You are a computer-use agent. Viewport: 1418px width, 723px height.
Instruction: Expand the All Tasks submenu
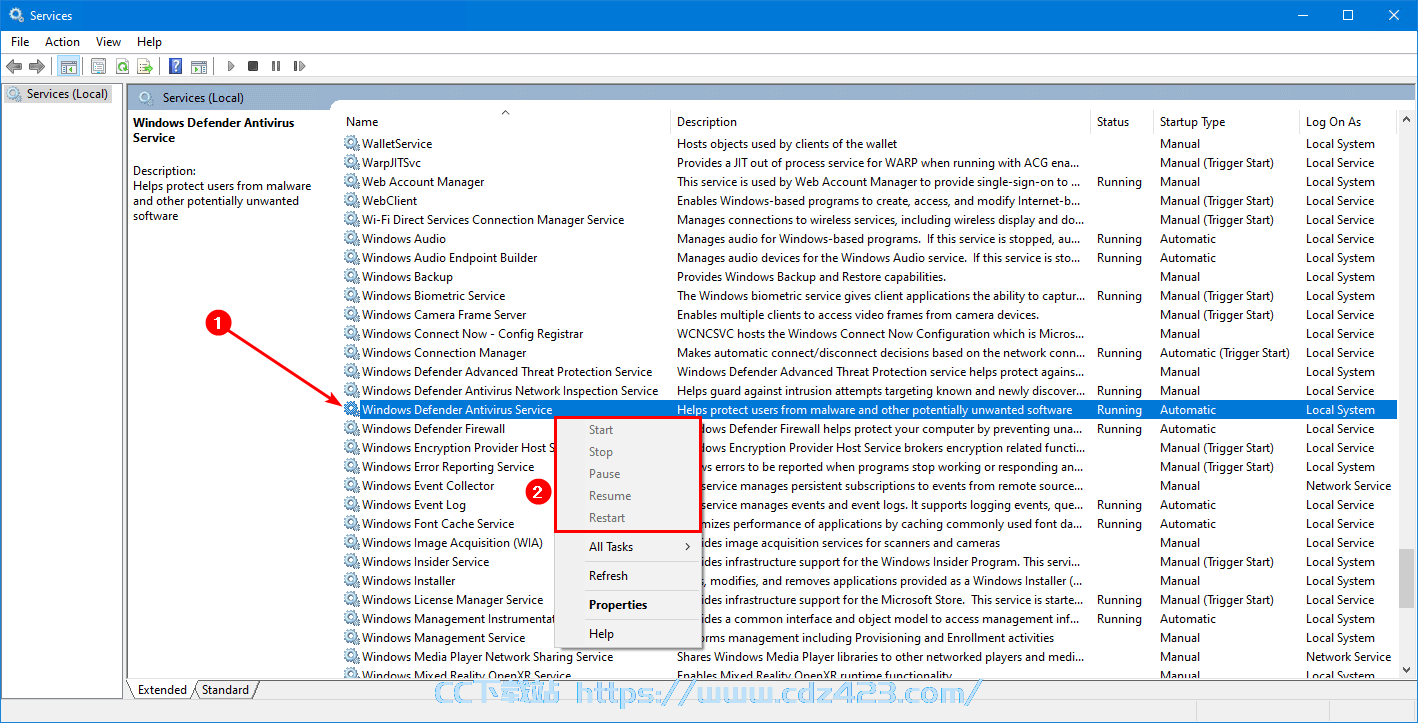click(x=627, y=547)
